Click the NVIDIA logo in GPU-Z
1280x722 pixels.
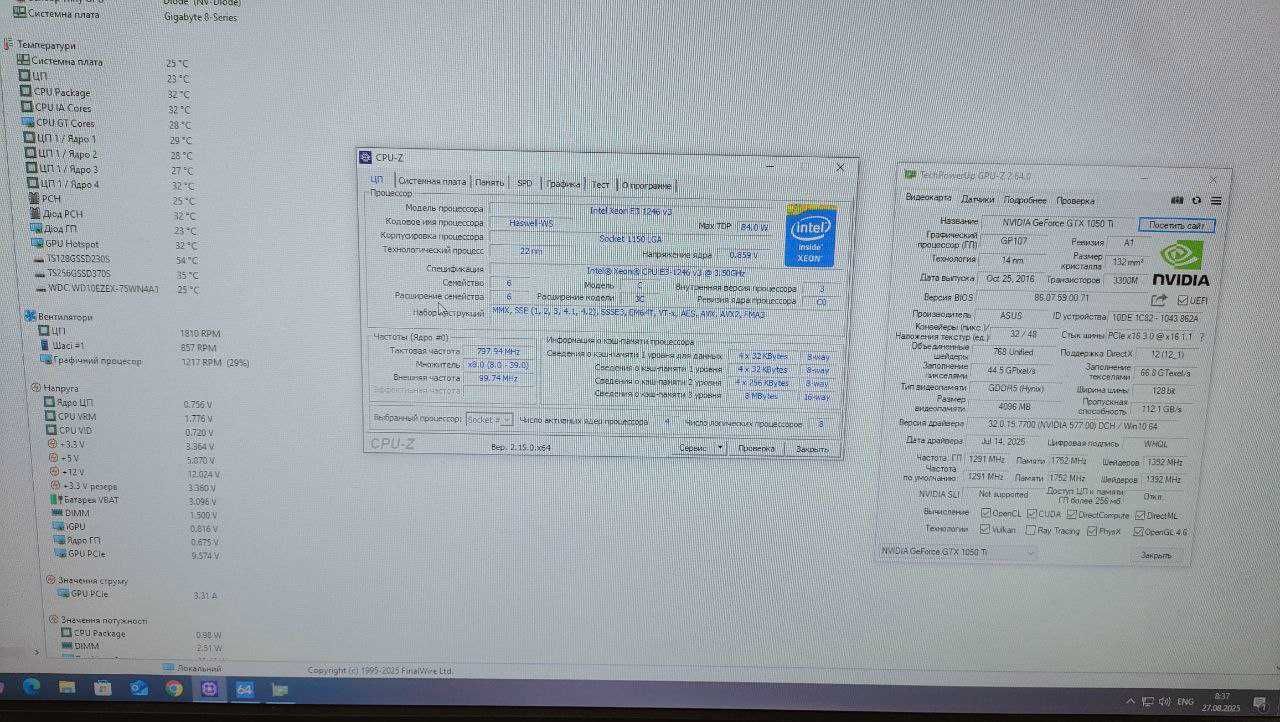point(1180,262)
